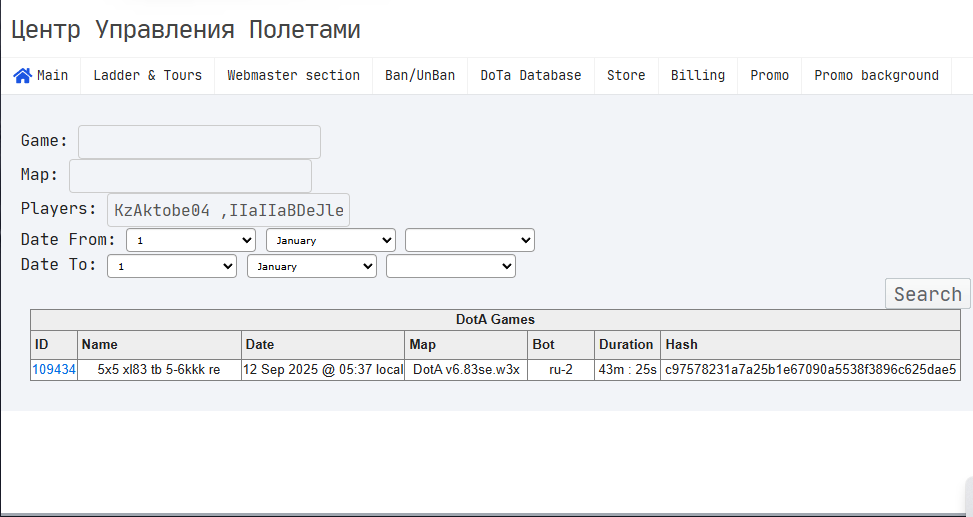Click the Центр Управления Полетами title
Viewport: 973px width, 517px height.
coord(186,29)
